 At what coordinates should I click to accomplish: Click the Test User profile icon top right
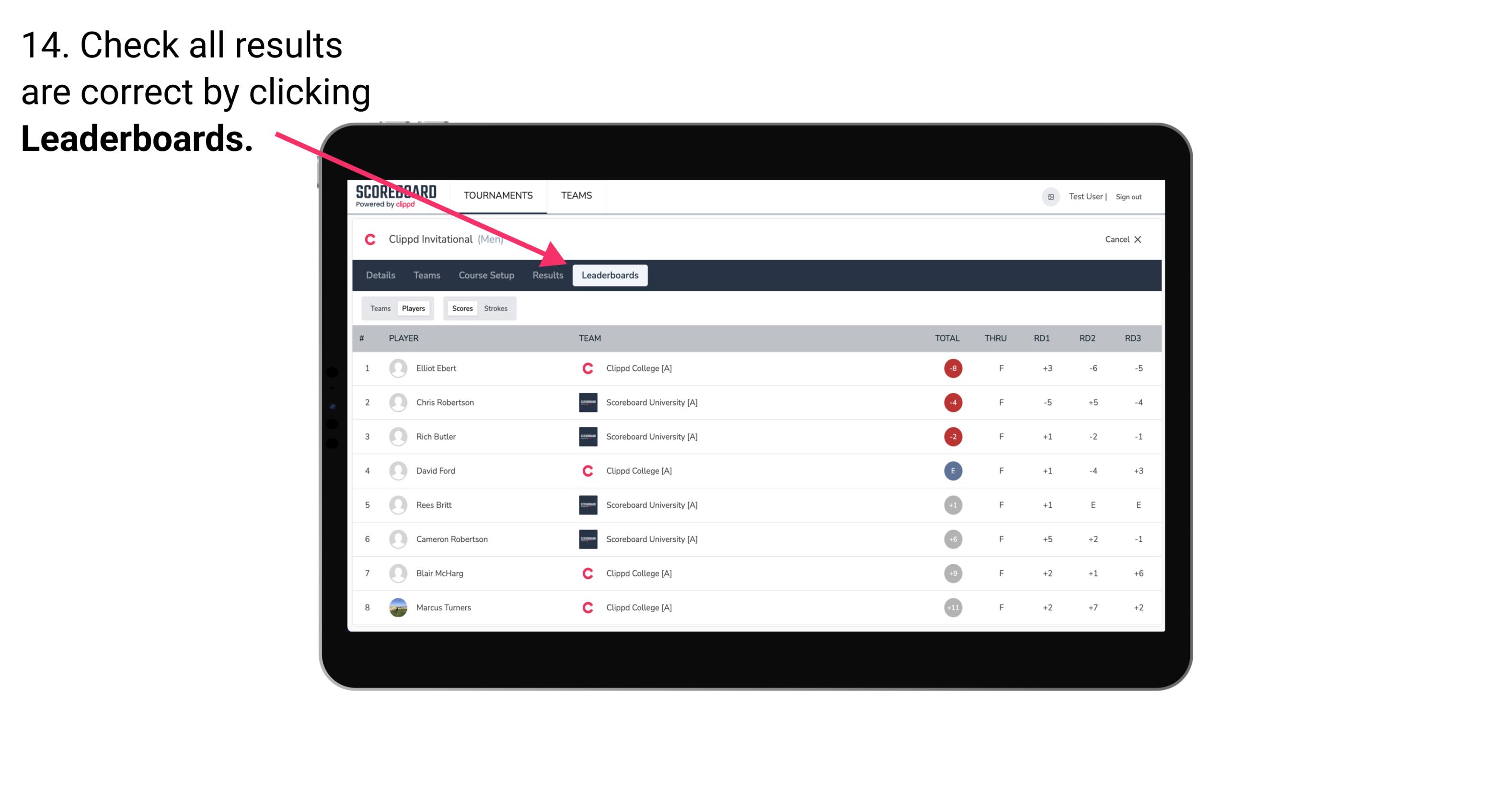coord(1051,196)
